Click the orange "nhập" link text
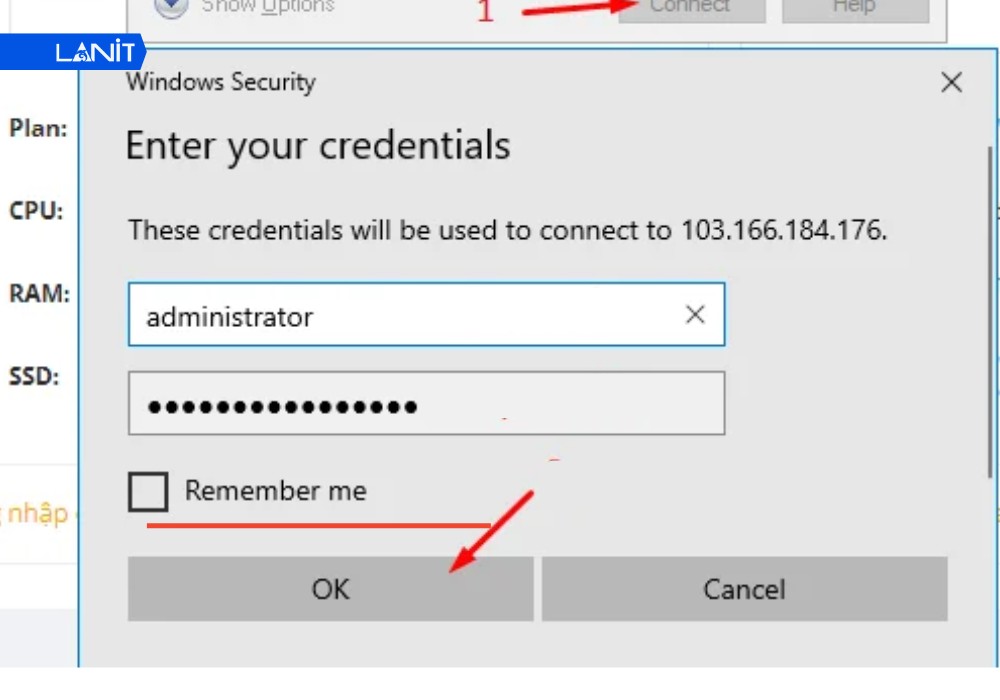Viewport: 1000px width, 700px height. click(36, 514)
